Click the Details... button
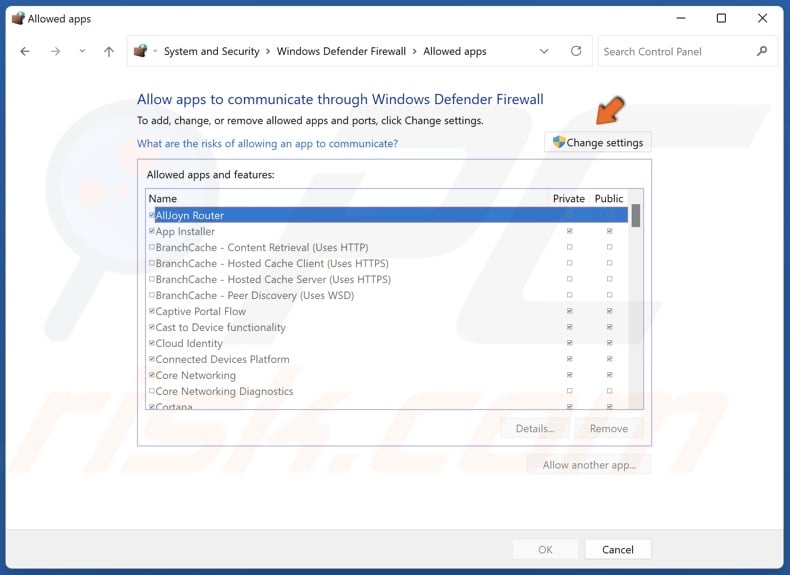Viewport: 790px width, 575px height. (535, 428)
